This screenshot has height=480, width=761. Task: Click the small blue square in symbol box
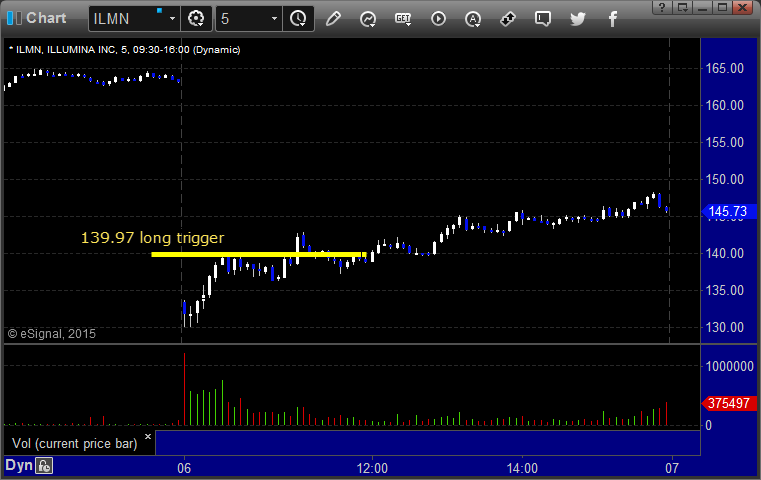159,10
